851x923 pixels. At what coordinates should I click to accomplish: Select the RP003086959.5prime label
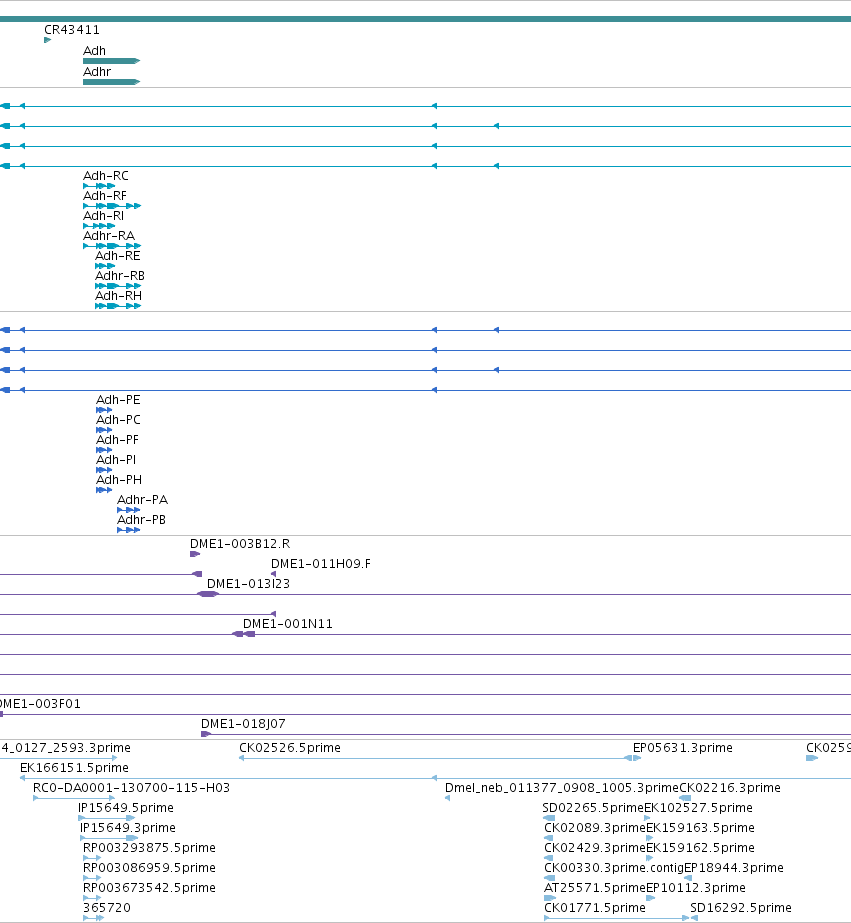pyautogui.click(x=149, y=868)
